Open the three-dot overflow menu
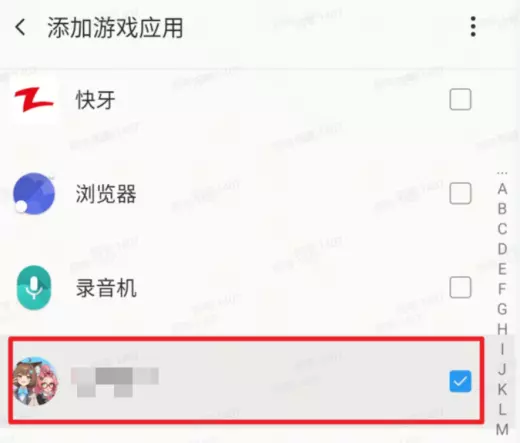Viewport: 520px width, 443px height. click(473, 27)
